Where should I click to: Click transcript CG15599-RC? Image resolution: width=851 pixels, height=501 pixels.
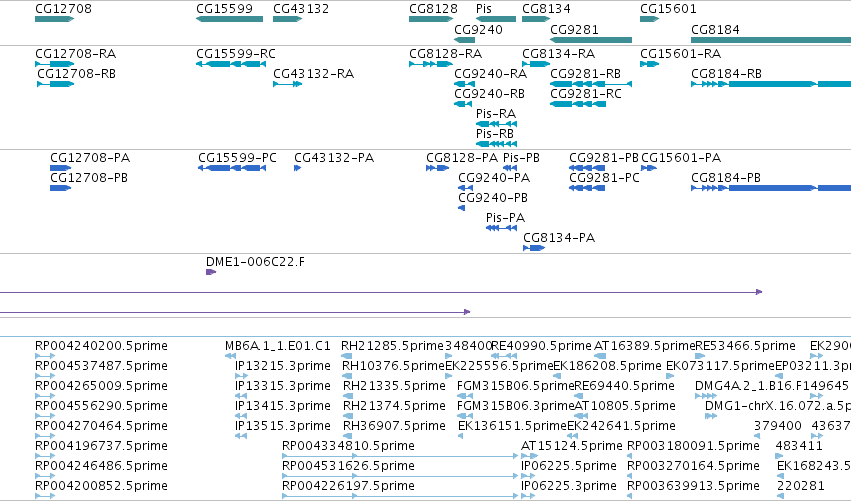pyautogui.click(x=231, y=64)
